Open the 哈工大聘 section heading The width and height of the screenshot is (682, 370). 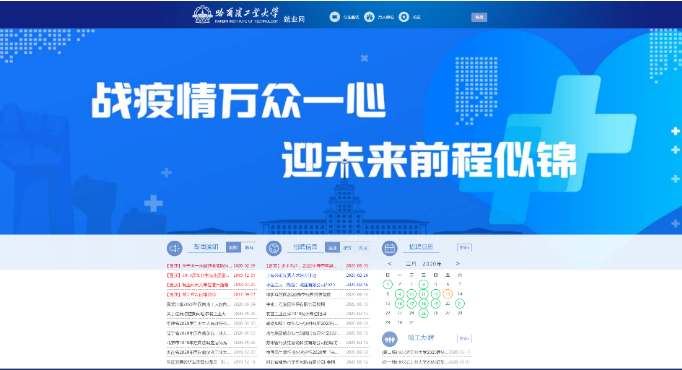pyautogui.click(x=421, y=337)
